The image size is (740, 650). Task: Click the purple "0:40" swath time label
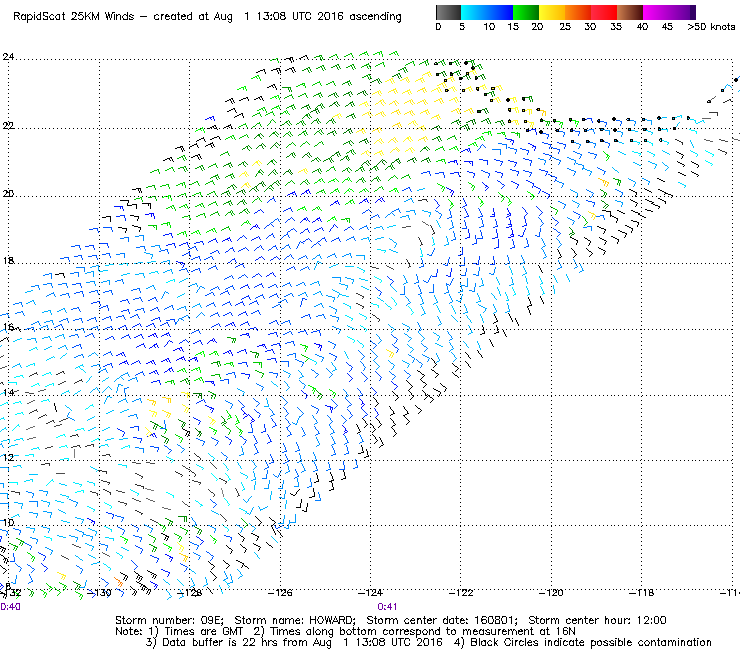click(10, 607)
